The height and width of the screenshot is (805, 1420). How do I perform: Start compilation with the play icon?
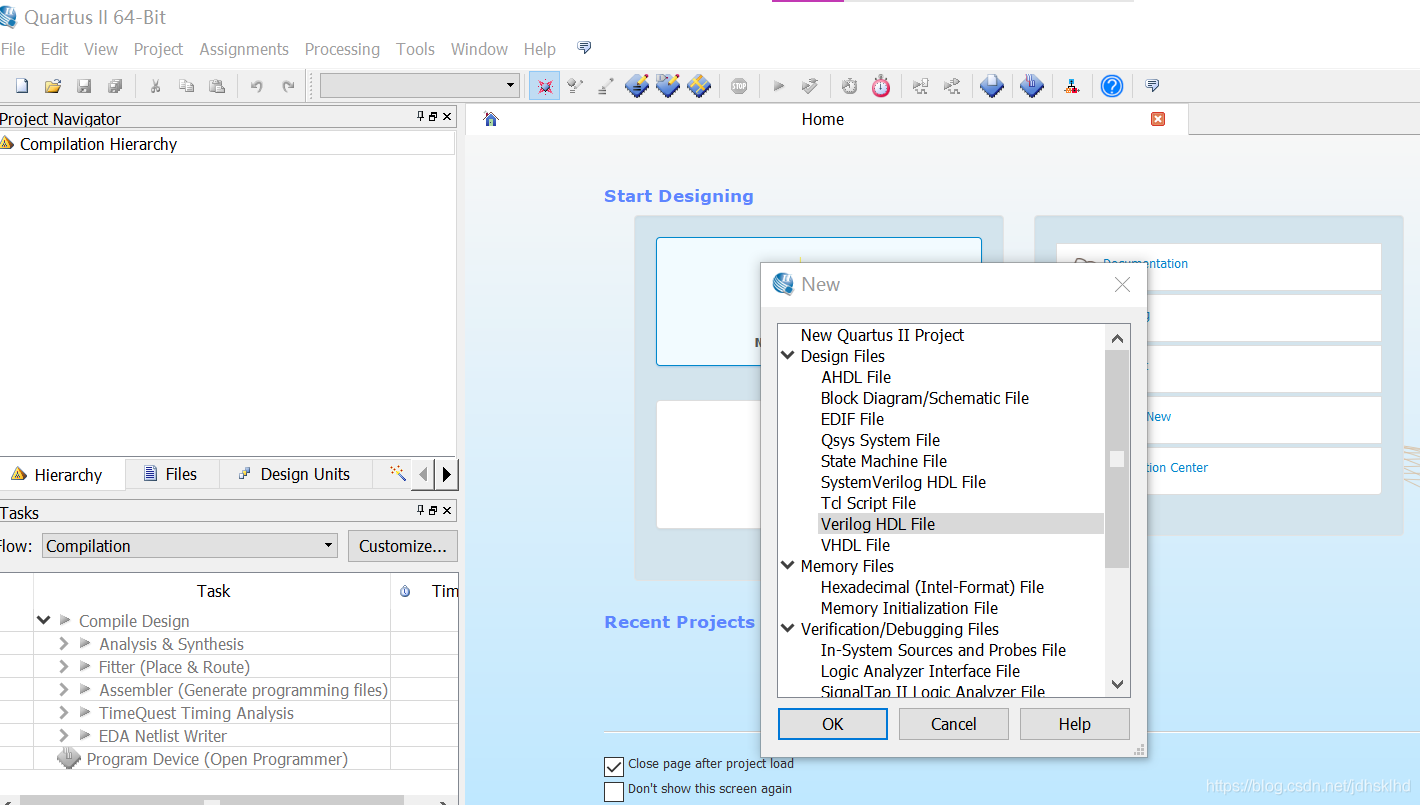pos(779,86)
